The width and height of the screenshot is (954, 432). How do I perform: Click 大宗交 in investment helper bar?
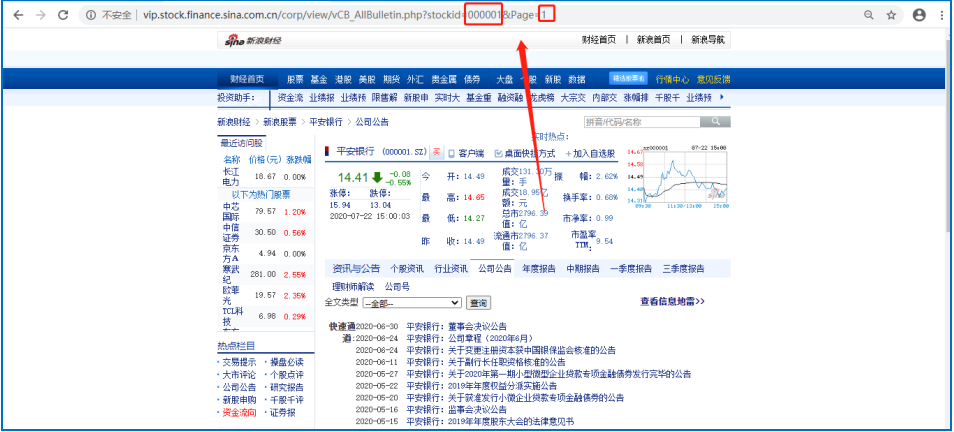[573, 97]
